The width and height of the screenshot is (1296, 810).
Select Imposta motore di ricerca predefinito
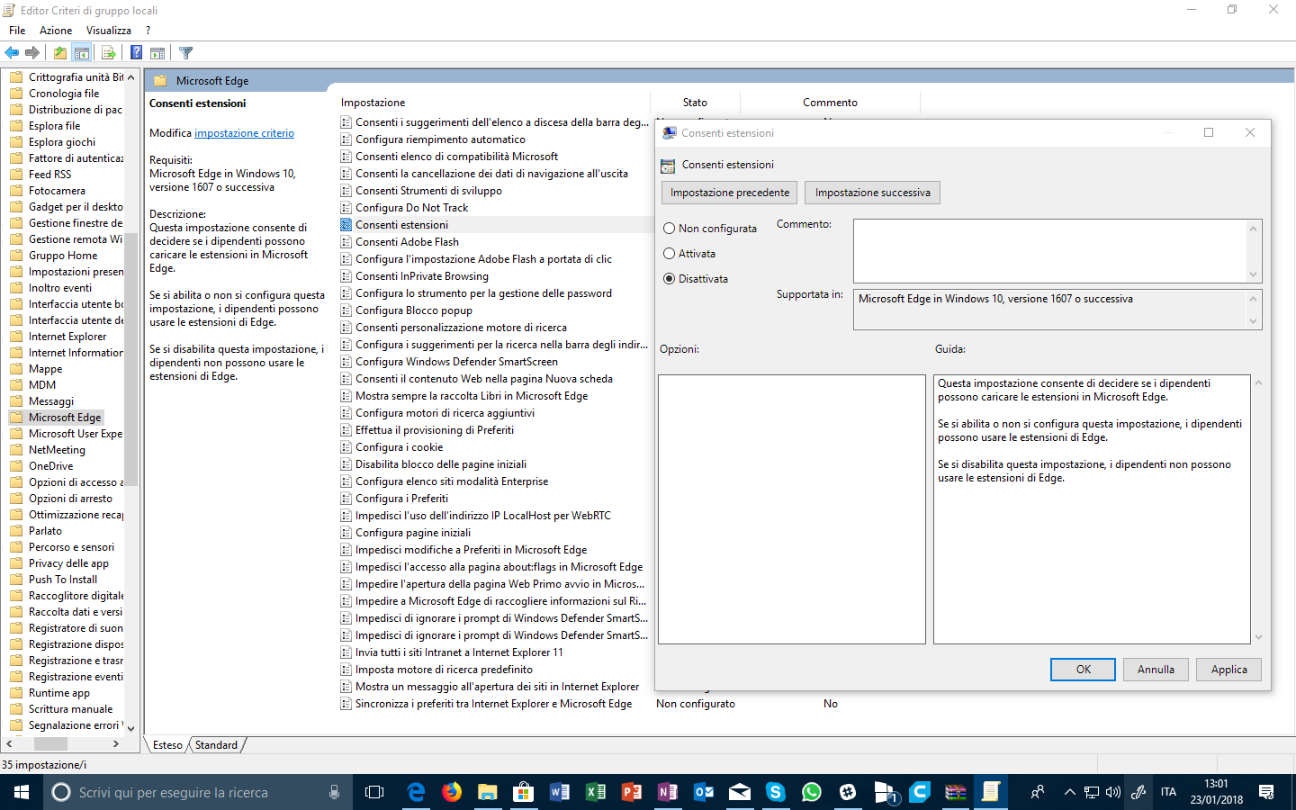[444, 669]
